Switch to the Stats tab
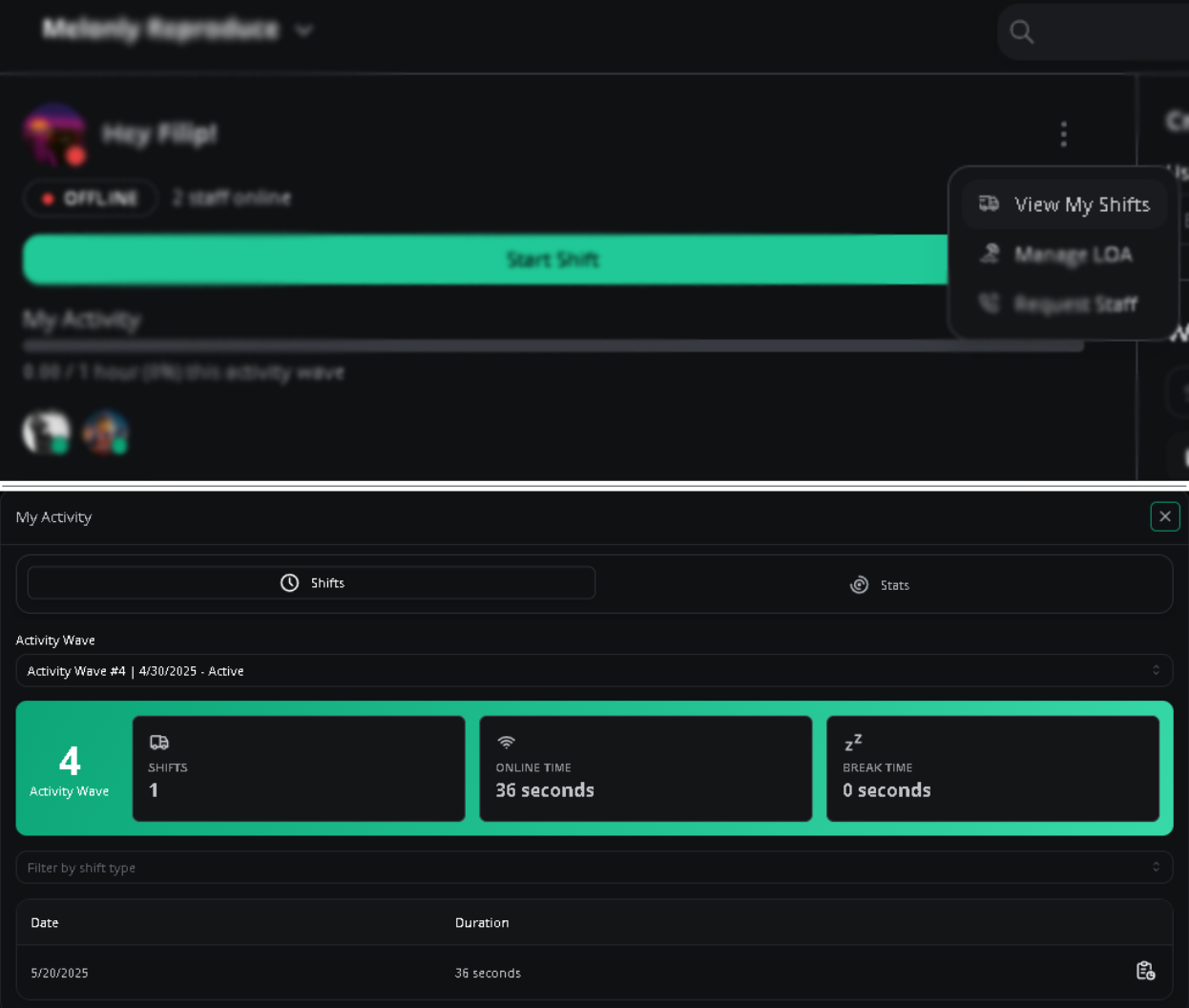Screen dimensions: 1189x1008 [880, 585]
